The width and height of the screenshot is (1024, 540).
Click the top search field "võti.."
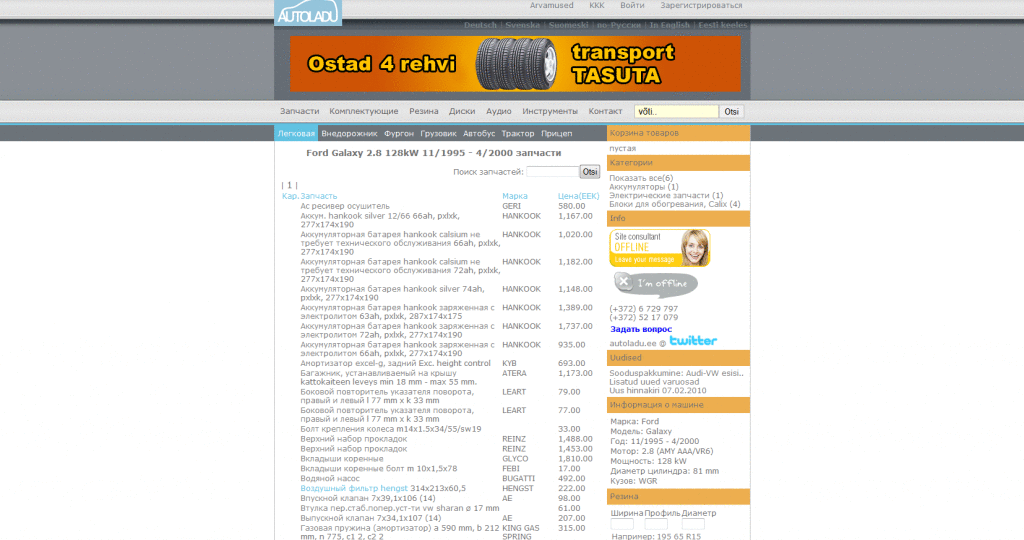[x=676, y=112]
